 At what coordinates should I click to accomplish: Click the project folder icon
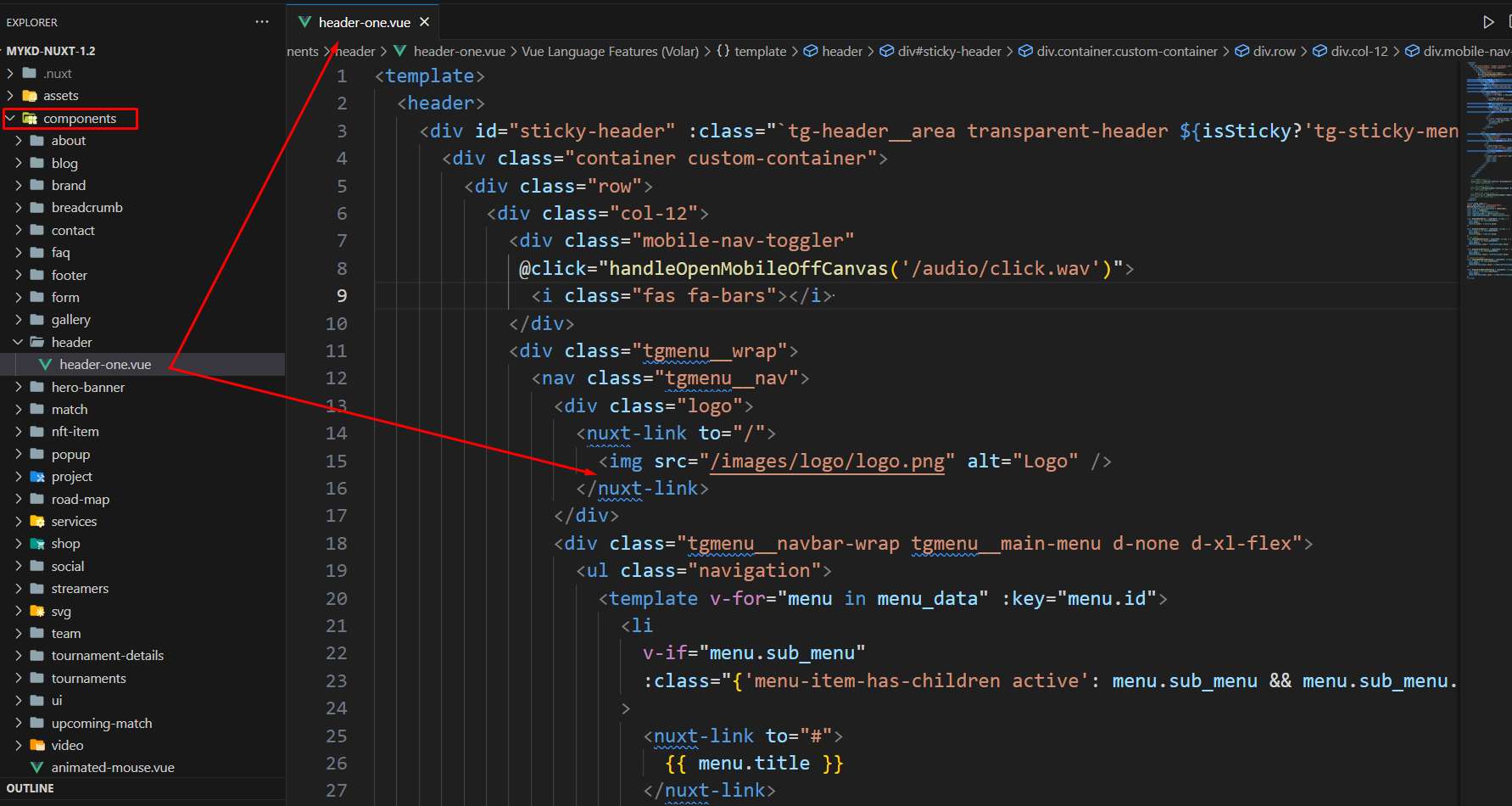click(x=37, y=477)
